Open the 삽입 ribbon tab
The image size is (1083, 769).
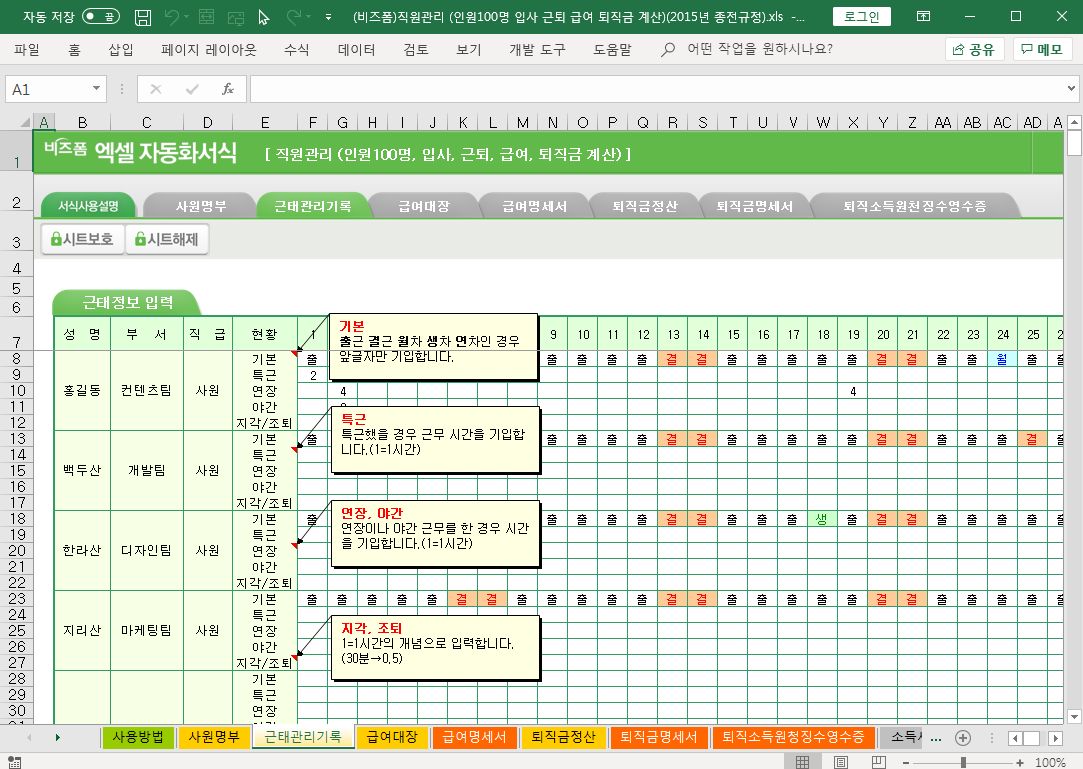pos(121,49)
